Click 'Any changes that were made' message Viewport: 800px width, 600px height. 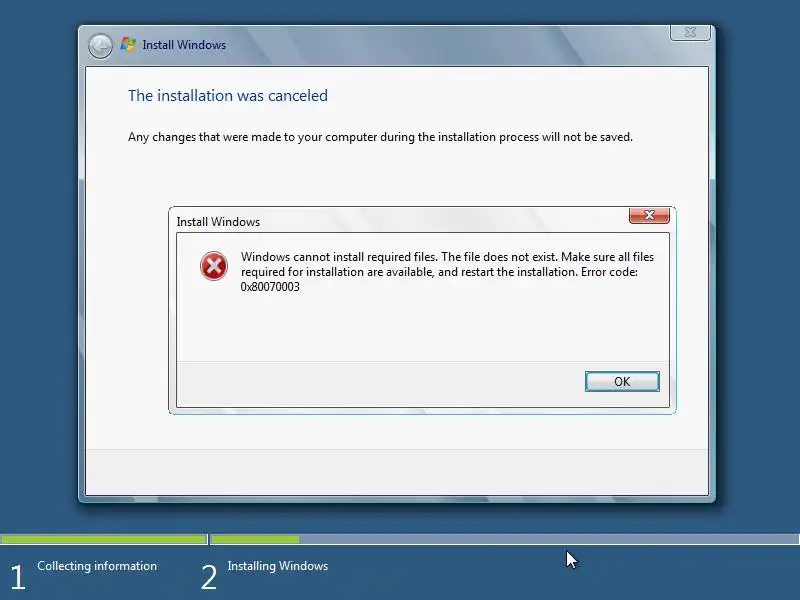(x=380, y=137)
